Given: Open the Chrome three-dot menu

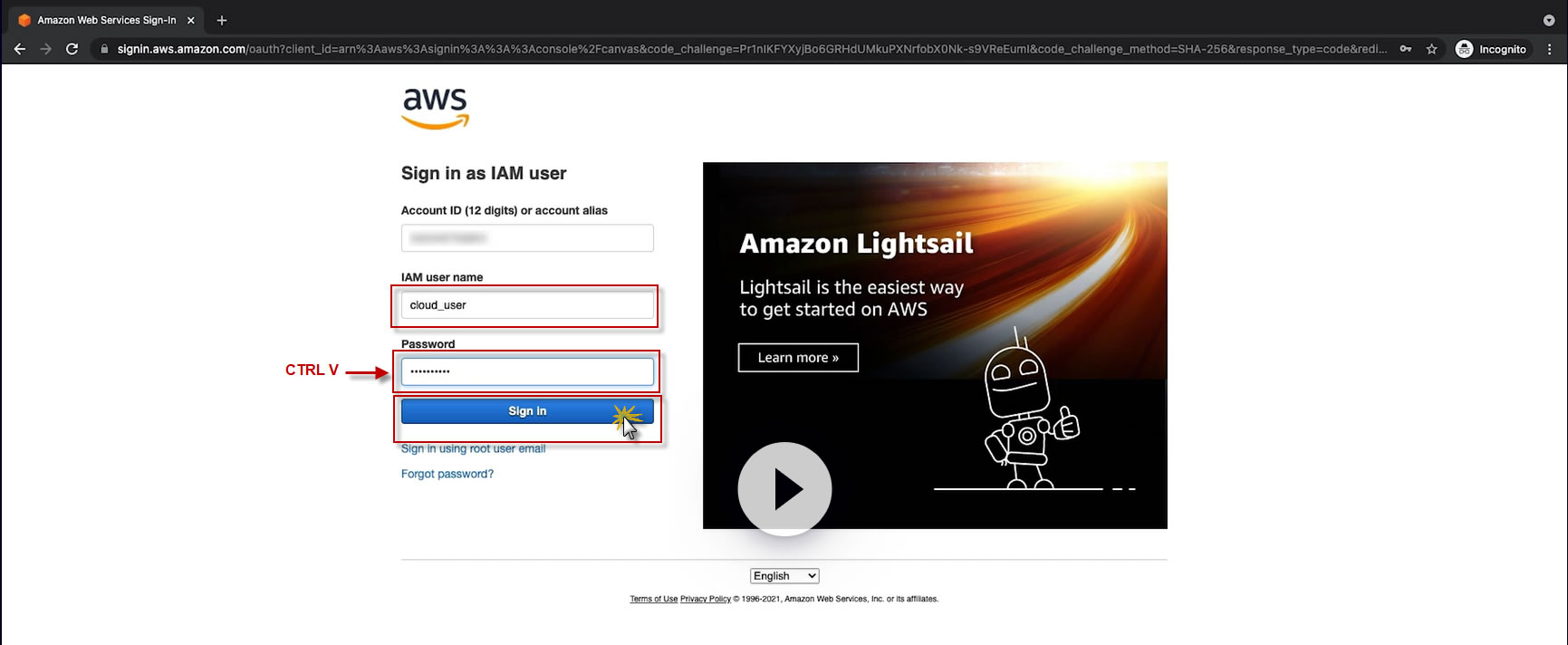Looking at the screenshot, I should point(1549,49).
